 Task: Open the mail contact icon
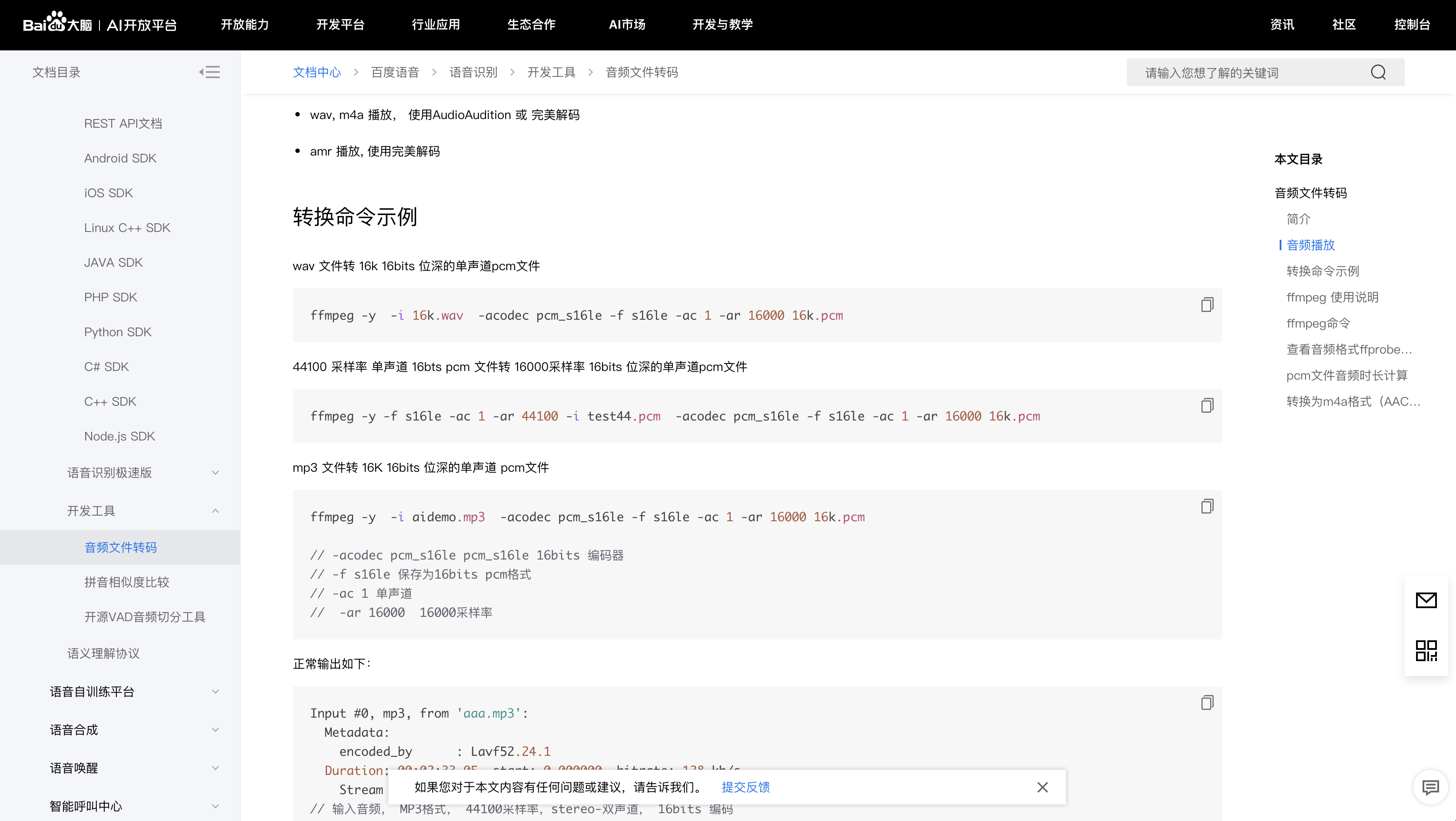(x=1426, y=600)
